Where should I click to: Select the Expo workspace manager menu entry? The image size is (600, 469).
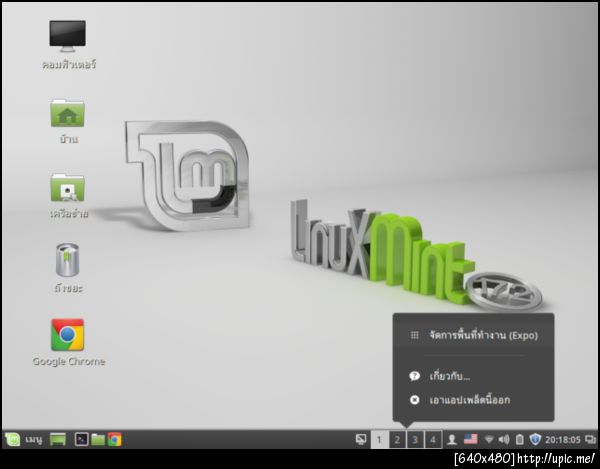[x=474, y=335]
